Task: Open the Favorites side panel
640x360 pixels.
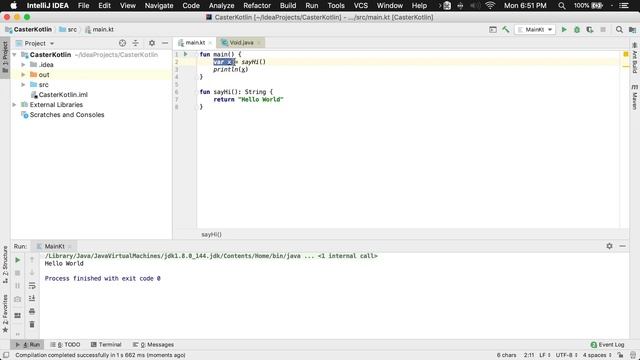Action: (5, 313)
